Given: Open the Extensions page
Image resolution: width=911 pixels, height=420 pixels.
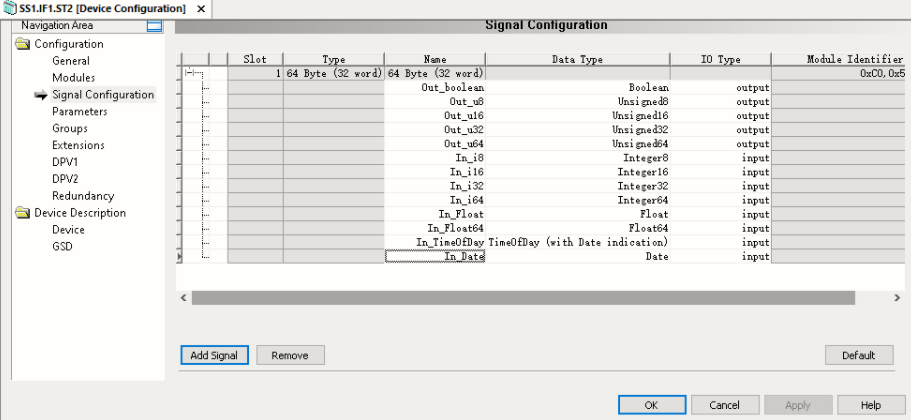Looking at the screenshot, I should tap(78, 145).
